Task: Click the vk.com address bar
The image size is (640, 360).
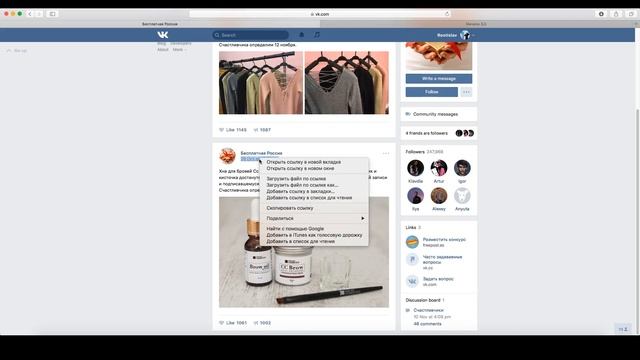Action: pos(320,14)
